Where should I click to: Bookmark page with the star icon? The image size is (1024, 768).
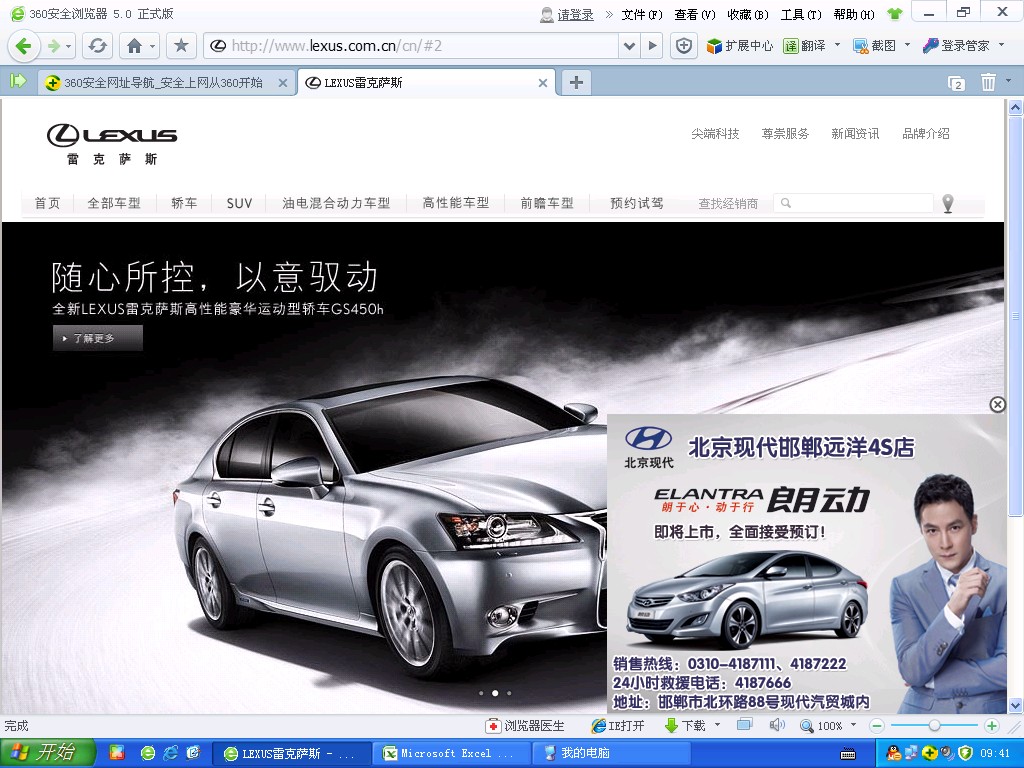pos(181,46)
